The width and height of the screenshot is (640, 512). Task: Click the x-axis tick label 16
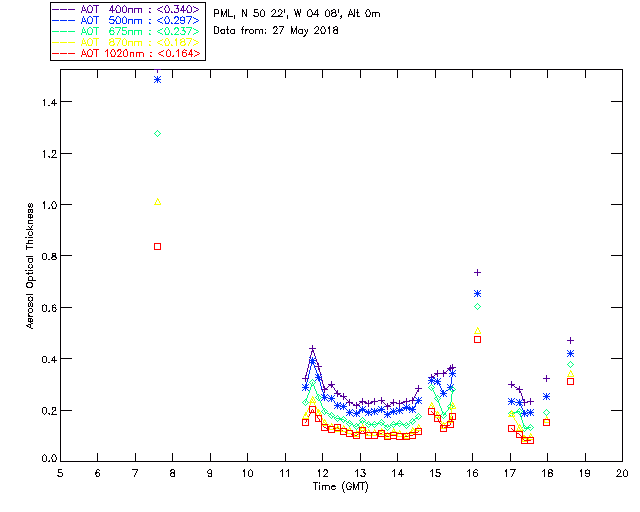click(473, 473)
